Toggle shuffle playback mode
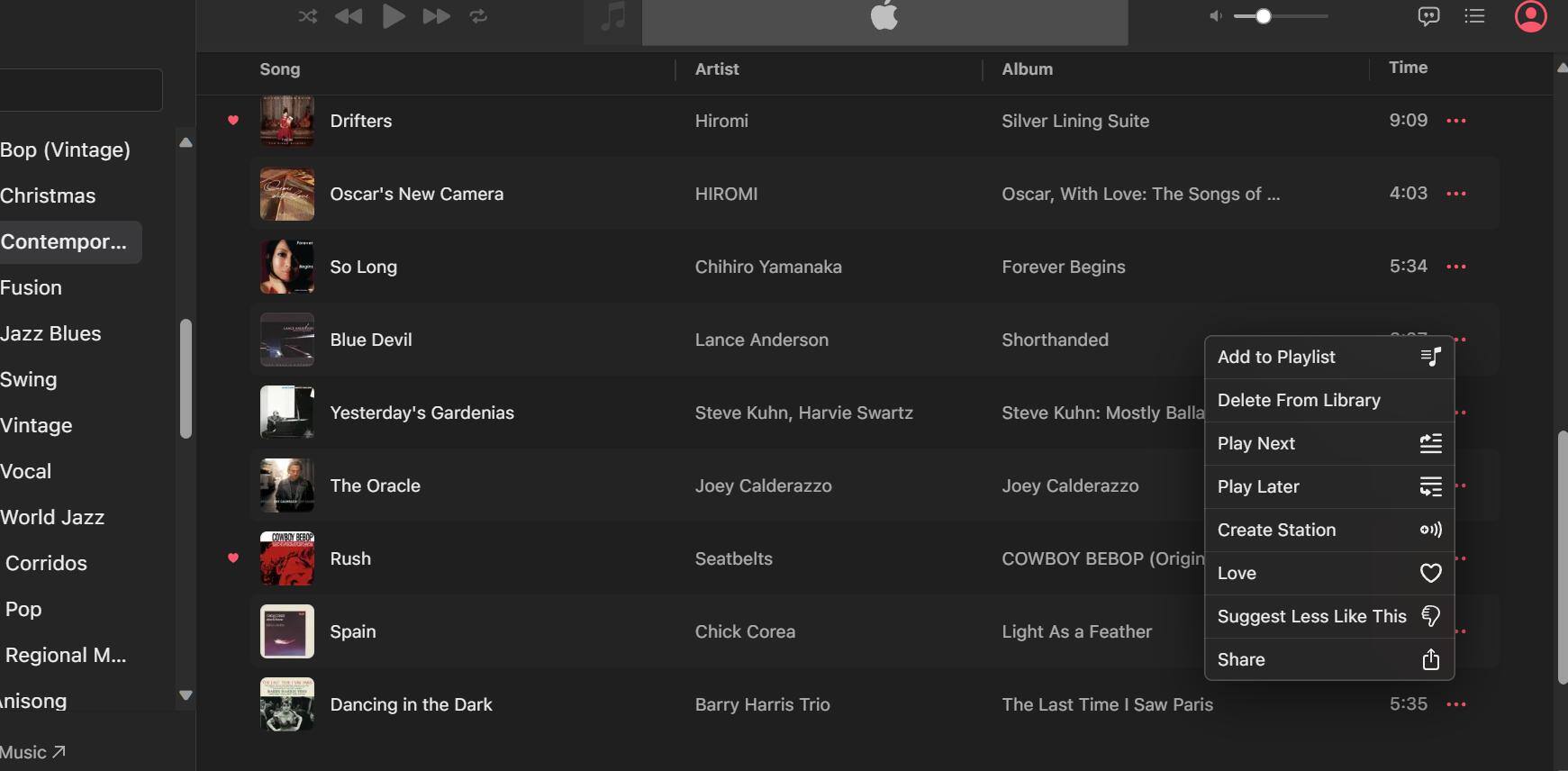The height and width of the screenshot is (771, 1568). point(308,16)
